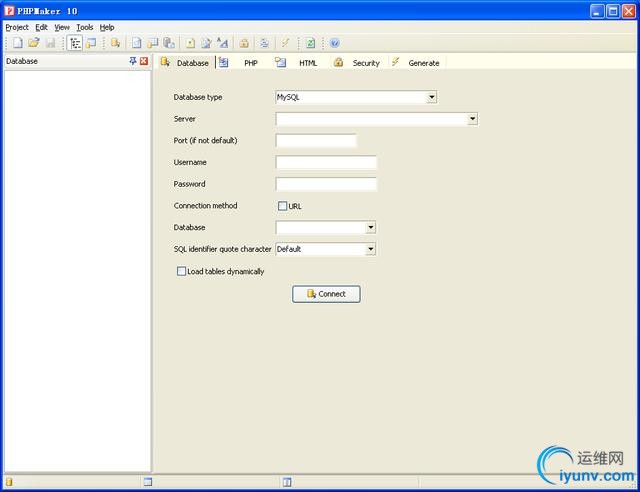
Task: Open the SQL identifier quote character dropdown
Action: (371, 249)
